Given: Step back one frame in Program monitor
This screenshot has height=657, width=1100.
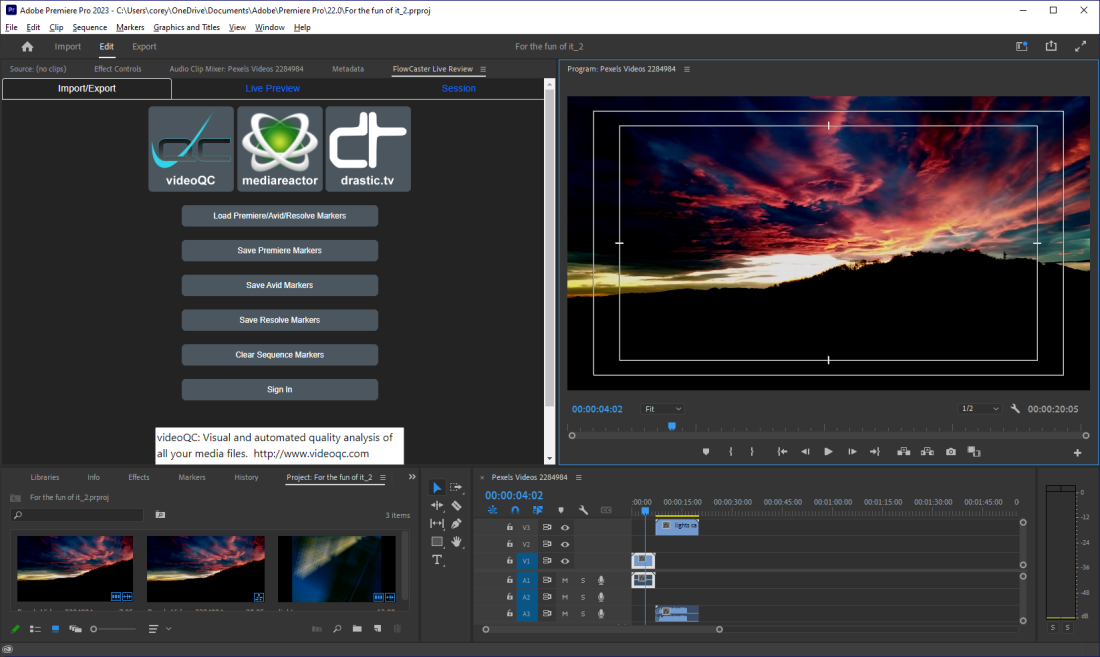Looking at the screenshot, I should (805, 452).
